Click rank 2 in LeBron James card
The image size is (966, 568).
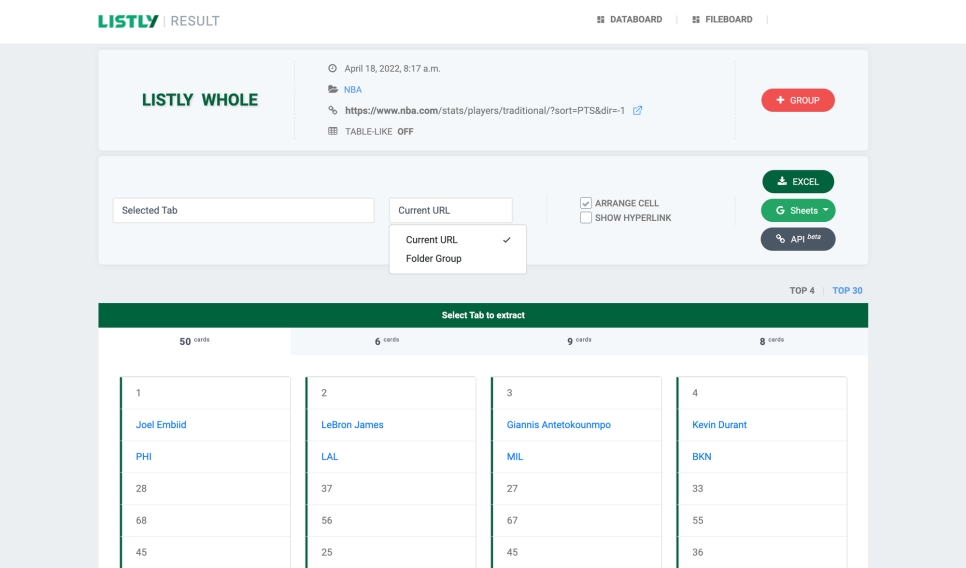[324, 392]
